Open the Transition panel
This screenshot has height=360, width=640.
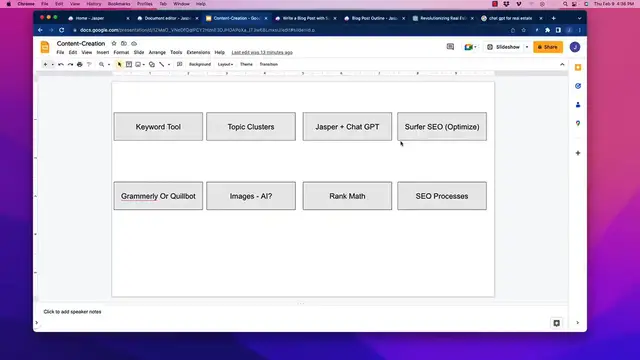269,64
